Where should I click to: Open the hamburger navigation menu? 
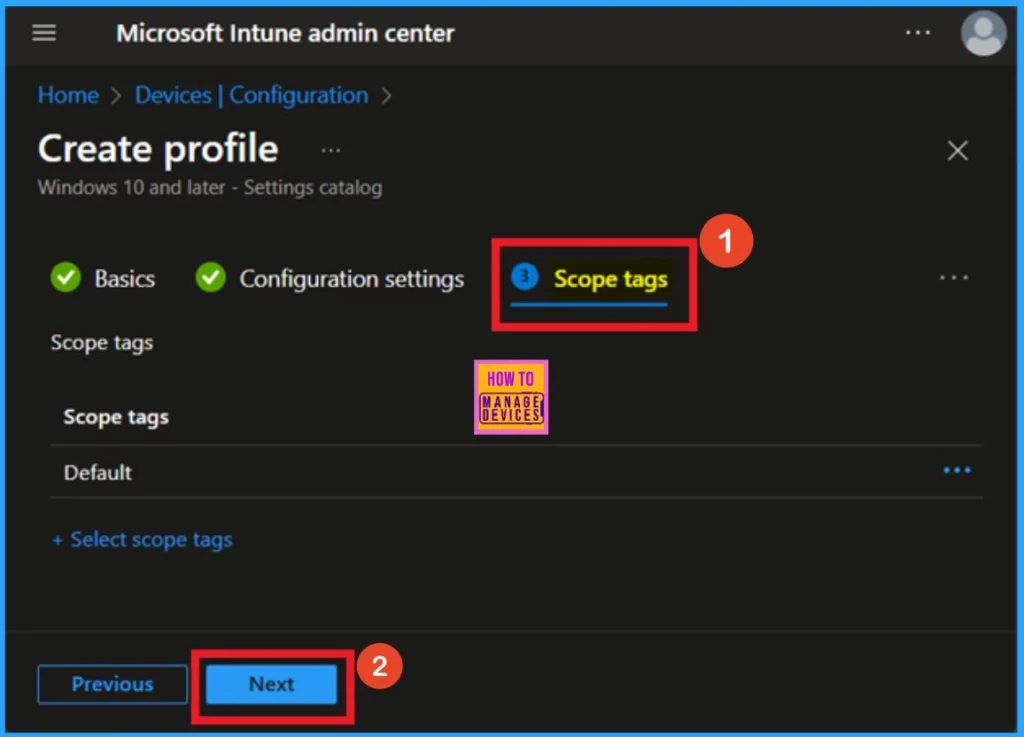click(x=44, y=33)
